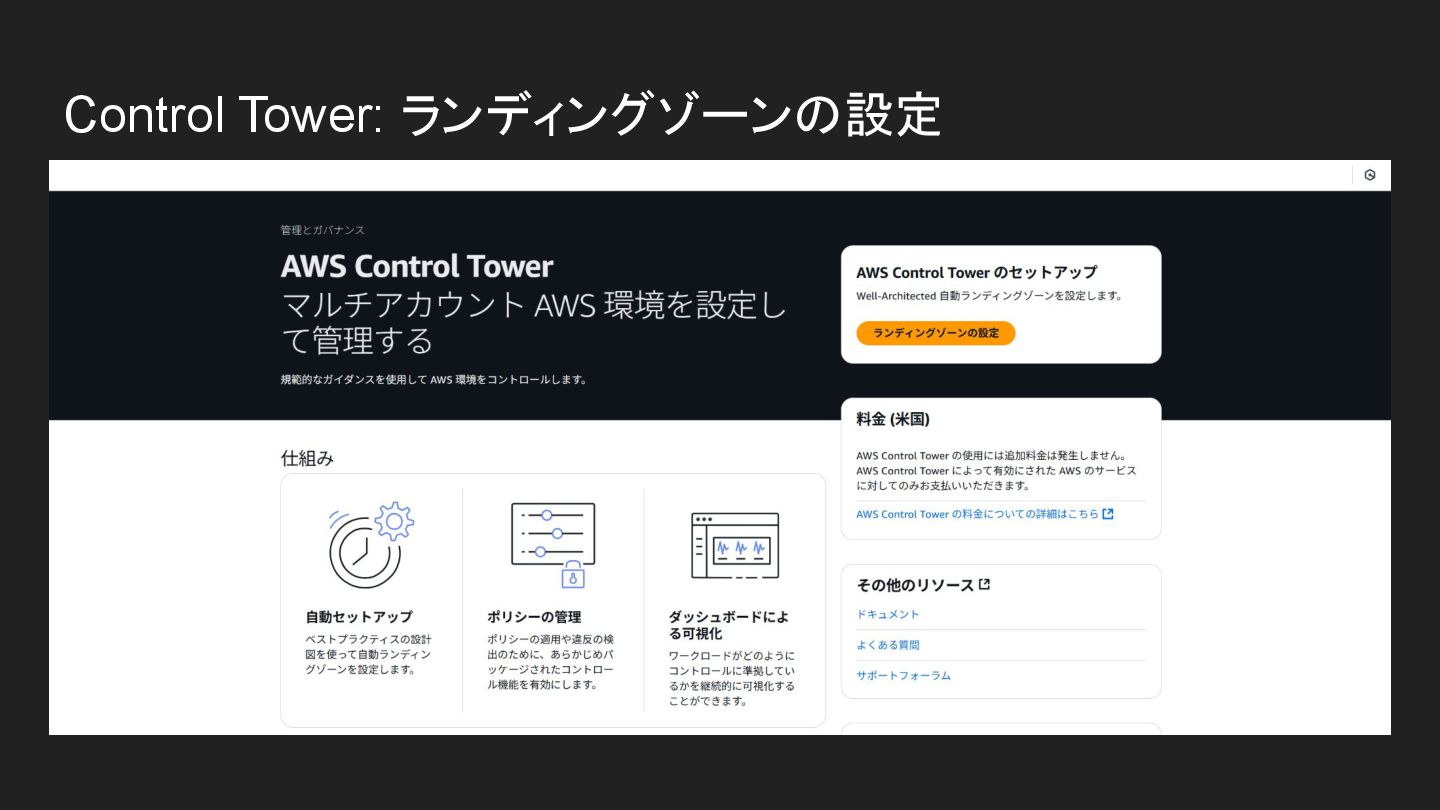Click 規範的なガイダンスを使用して subtitle text
This screenshot has height=810, width=1440.
[434, 380]
